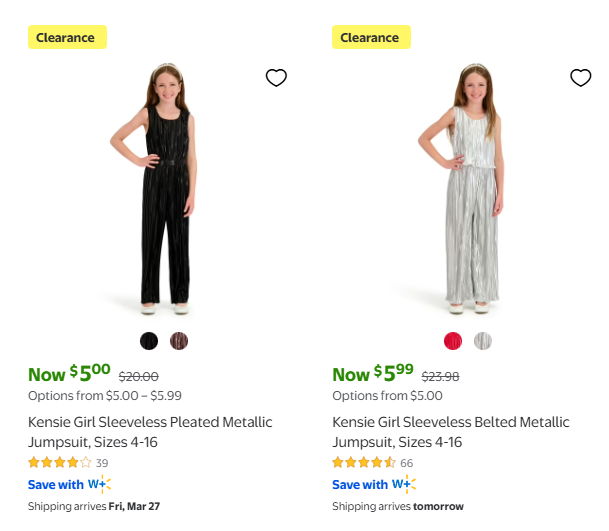Click the Now $5.99 price
This screenshot has height=531, width=609.
(x=373, y=374)
